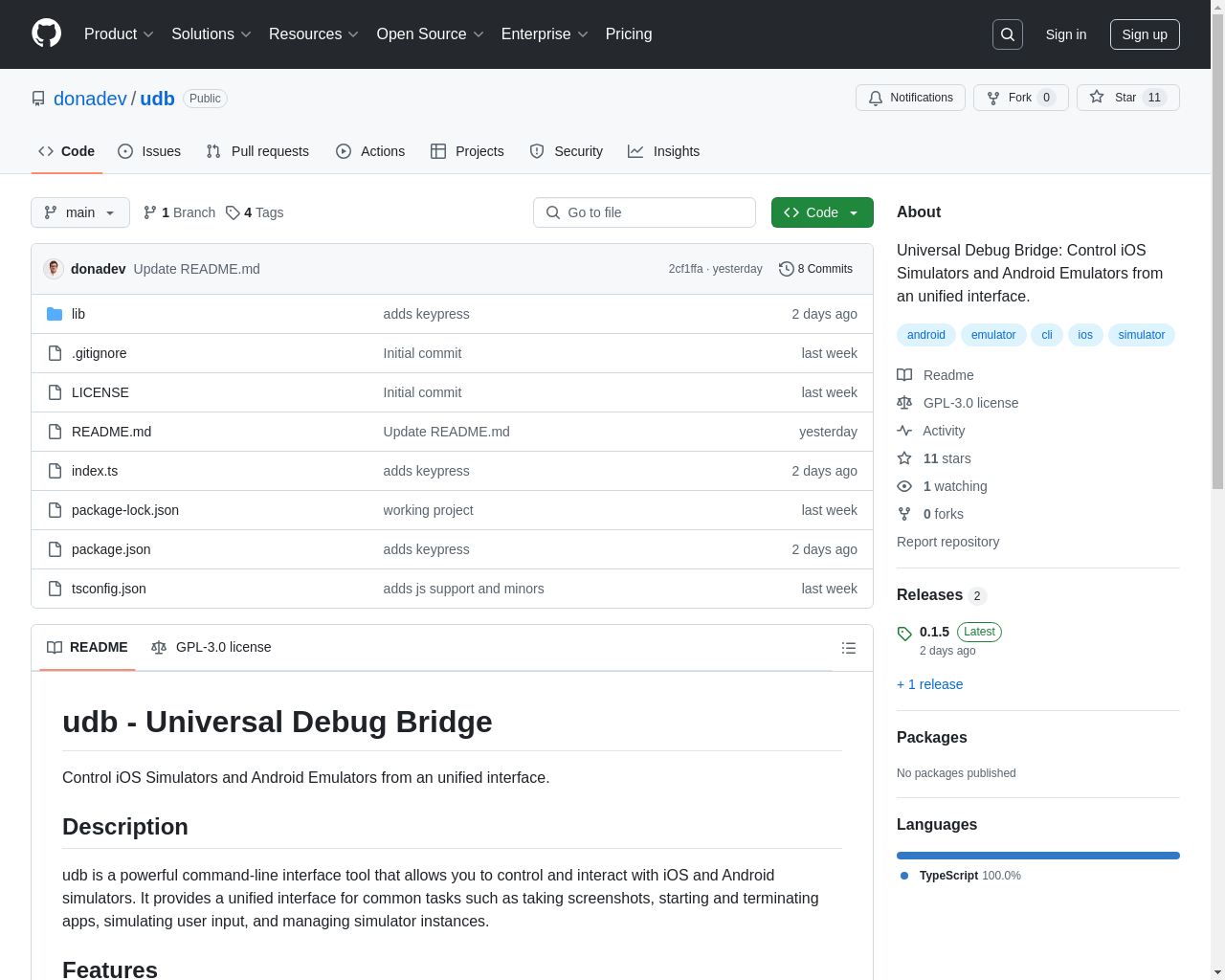The image size is (1225, 980).
Task: Click the 4 Tags link
Action: click(255, 212)
